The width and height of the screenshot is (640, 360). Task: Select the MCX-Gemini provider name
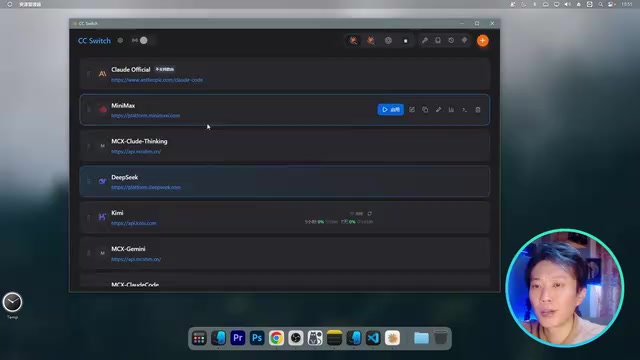coord(128,249)
